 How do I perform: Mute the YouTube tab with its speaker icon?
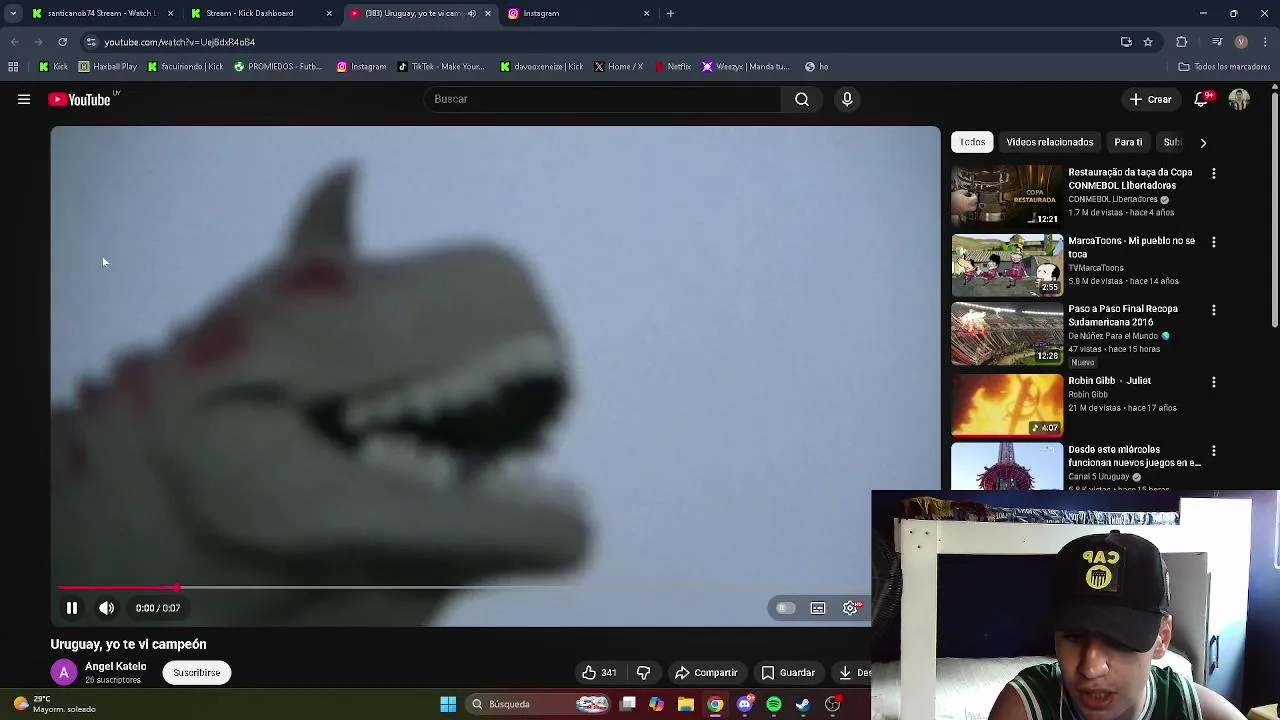(x=472, y=13)
